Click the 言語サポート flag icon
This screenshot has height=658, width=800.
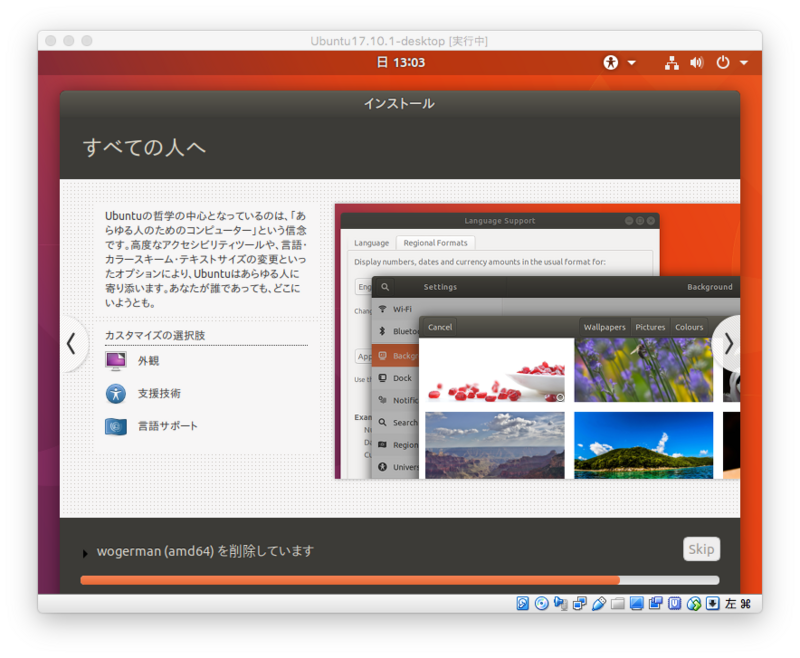point(116,426)
